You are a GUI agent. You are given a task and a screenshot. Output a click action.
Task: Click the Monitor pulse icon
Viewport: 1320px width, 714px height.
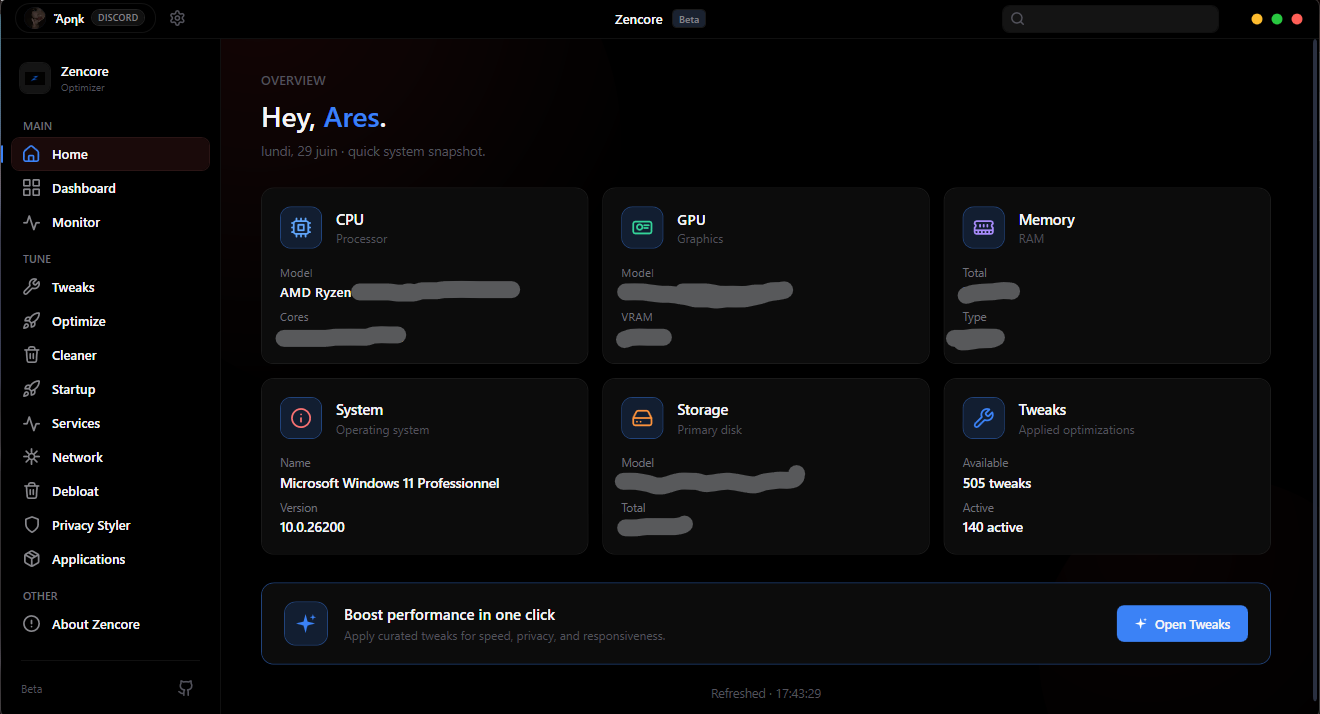[x=32, y=222]
